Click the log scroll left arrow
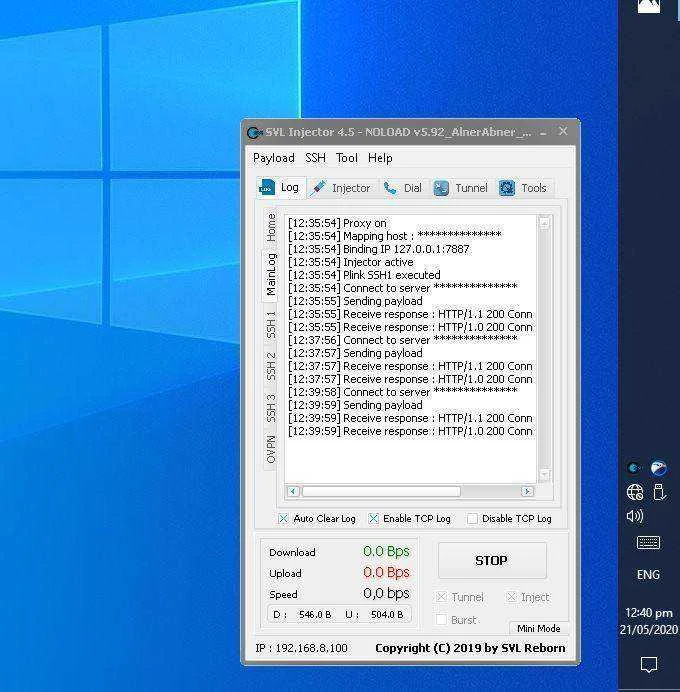The width and height of the screenshot is (680, 692). 293,491
